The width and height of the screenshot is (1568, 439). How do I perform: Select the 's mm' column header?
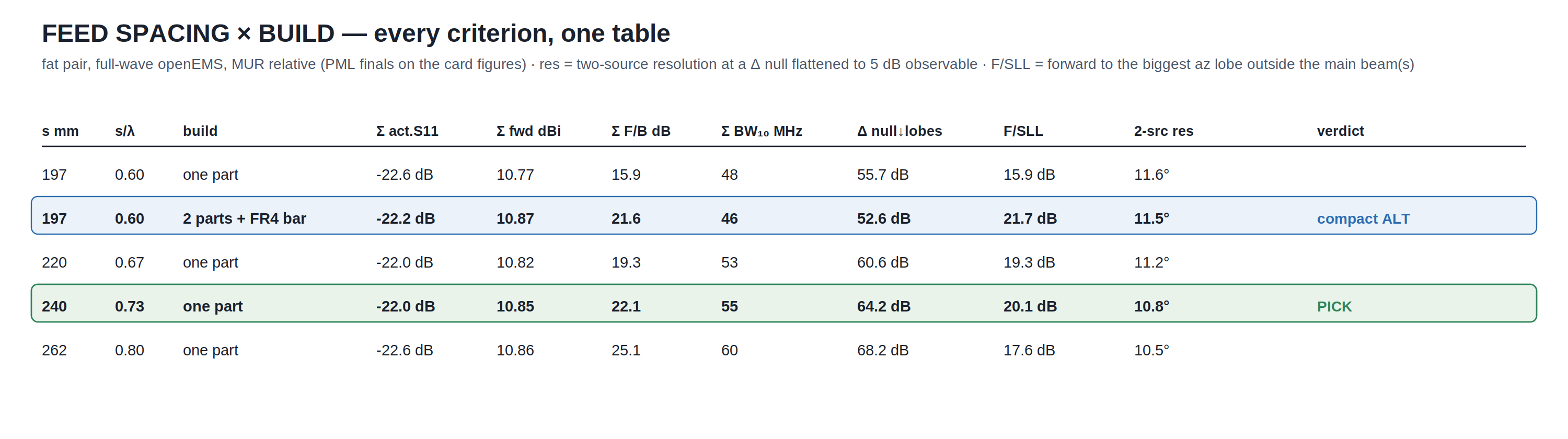point(60,131)
